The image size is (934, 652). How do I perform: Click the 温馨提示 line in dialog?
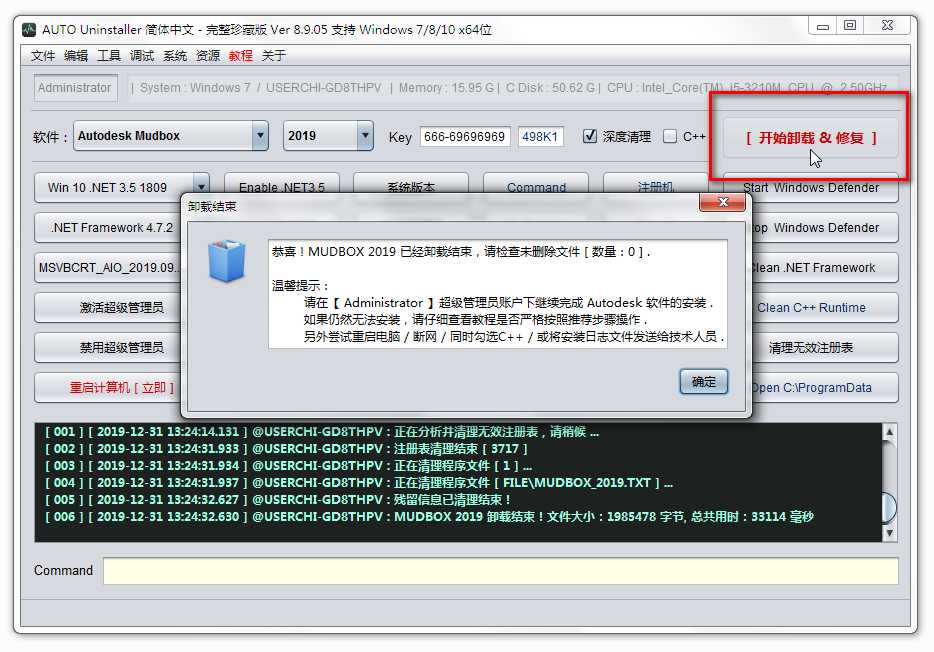(x=301, y=286)
